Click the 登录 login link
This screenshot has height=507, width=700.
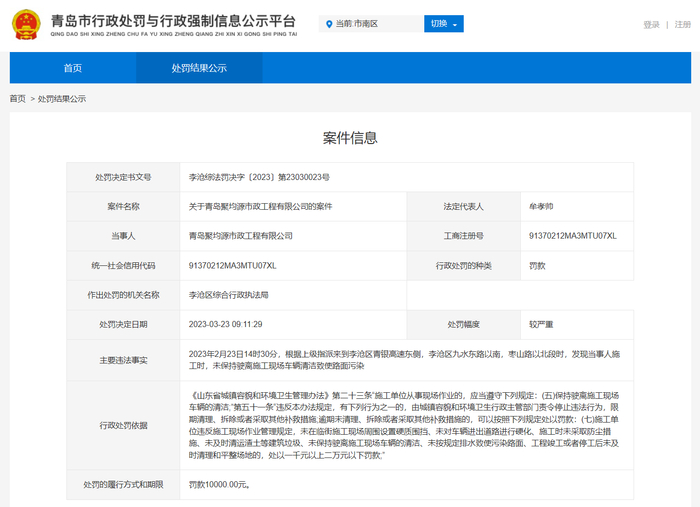point(651,24)
